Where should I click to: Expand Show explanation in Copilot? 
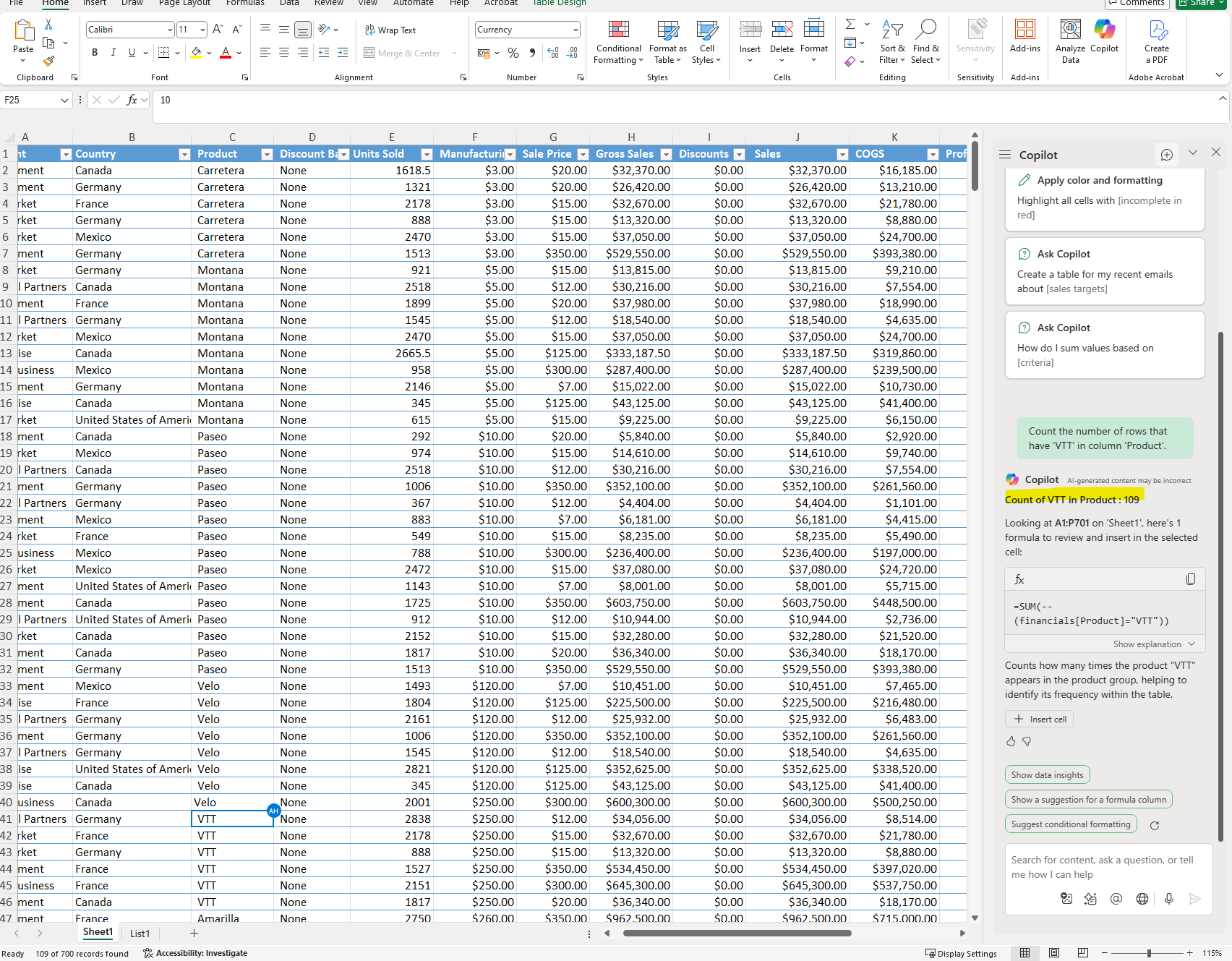1154,644
